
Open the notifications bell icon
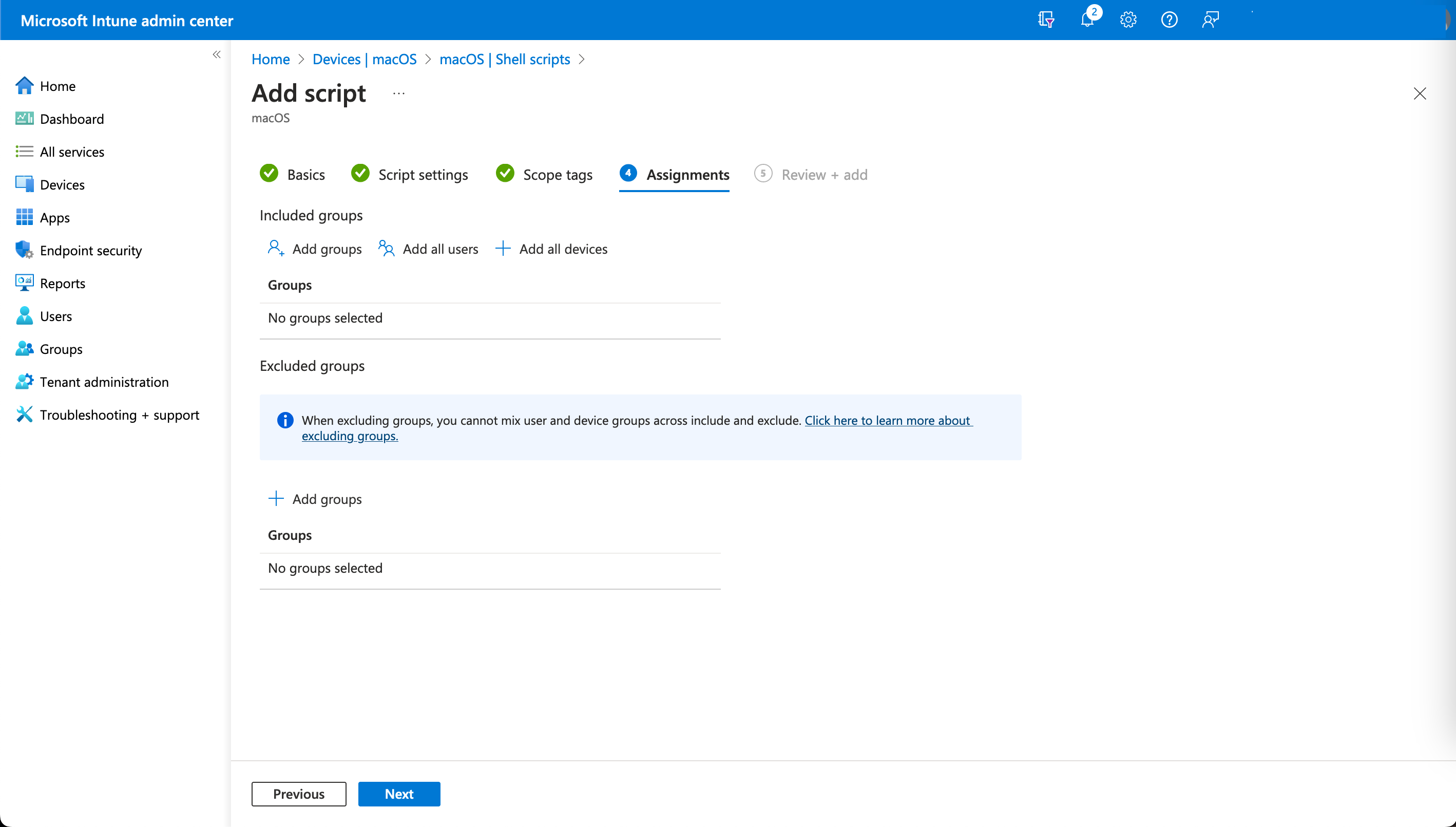pyautogui.click(x=1087, y=21)
